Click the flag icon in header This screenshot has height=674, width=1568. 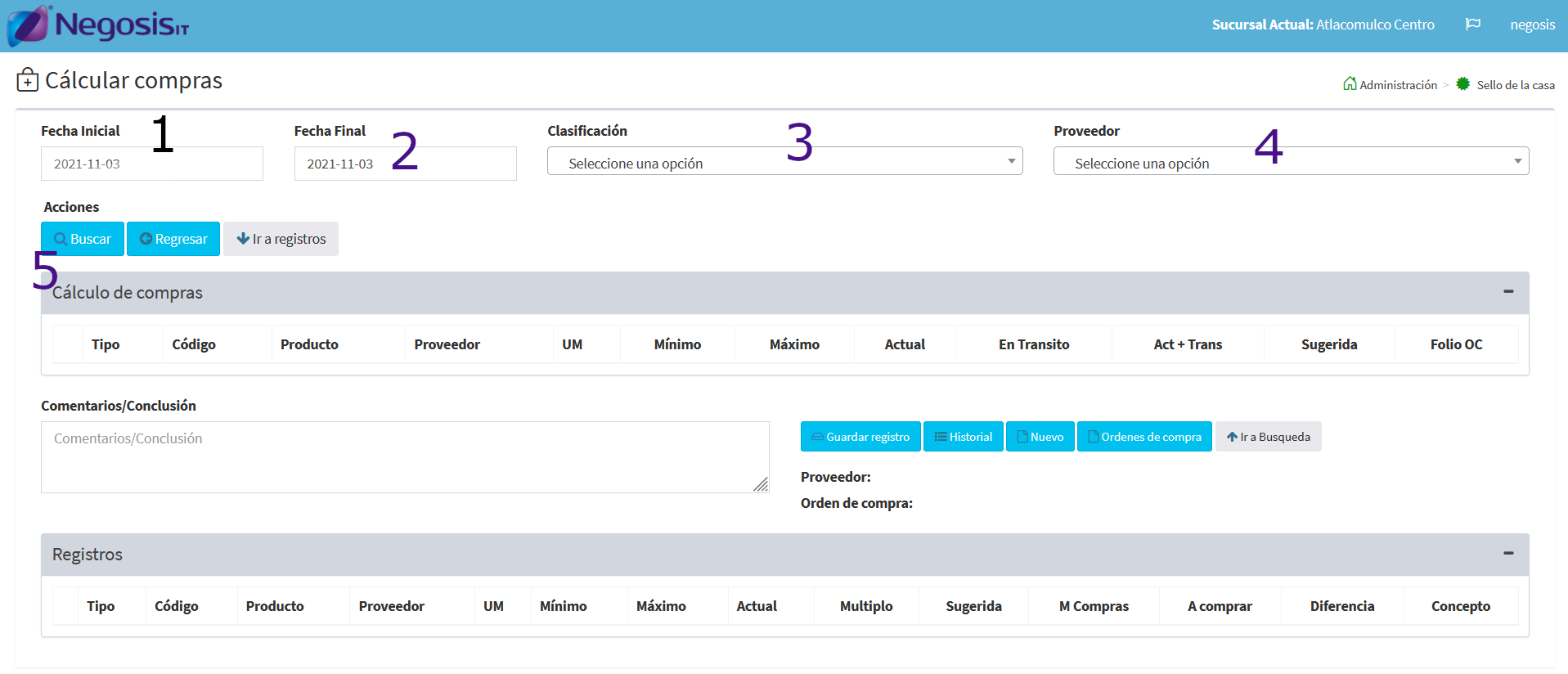tap(1472, 25)
